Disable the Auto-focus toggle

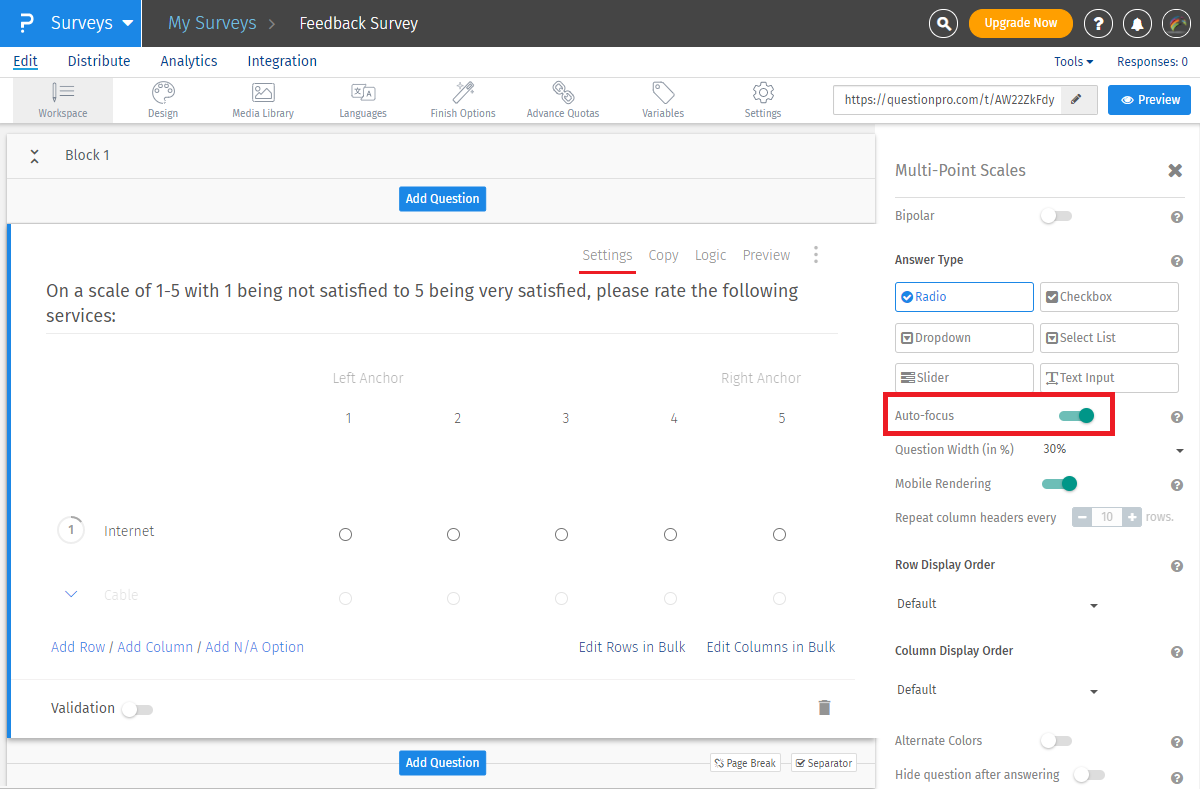[1076, 415]
